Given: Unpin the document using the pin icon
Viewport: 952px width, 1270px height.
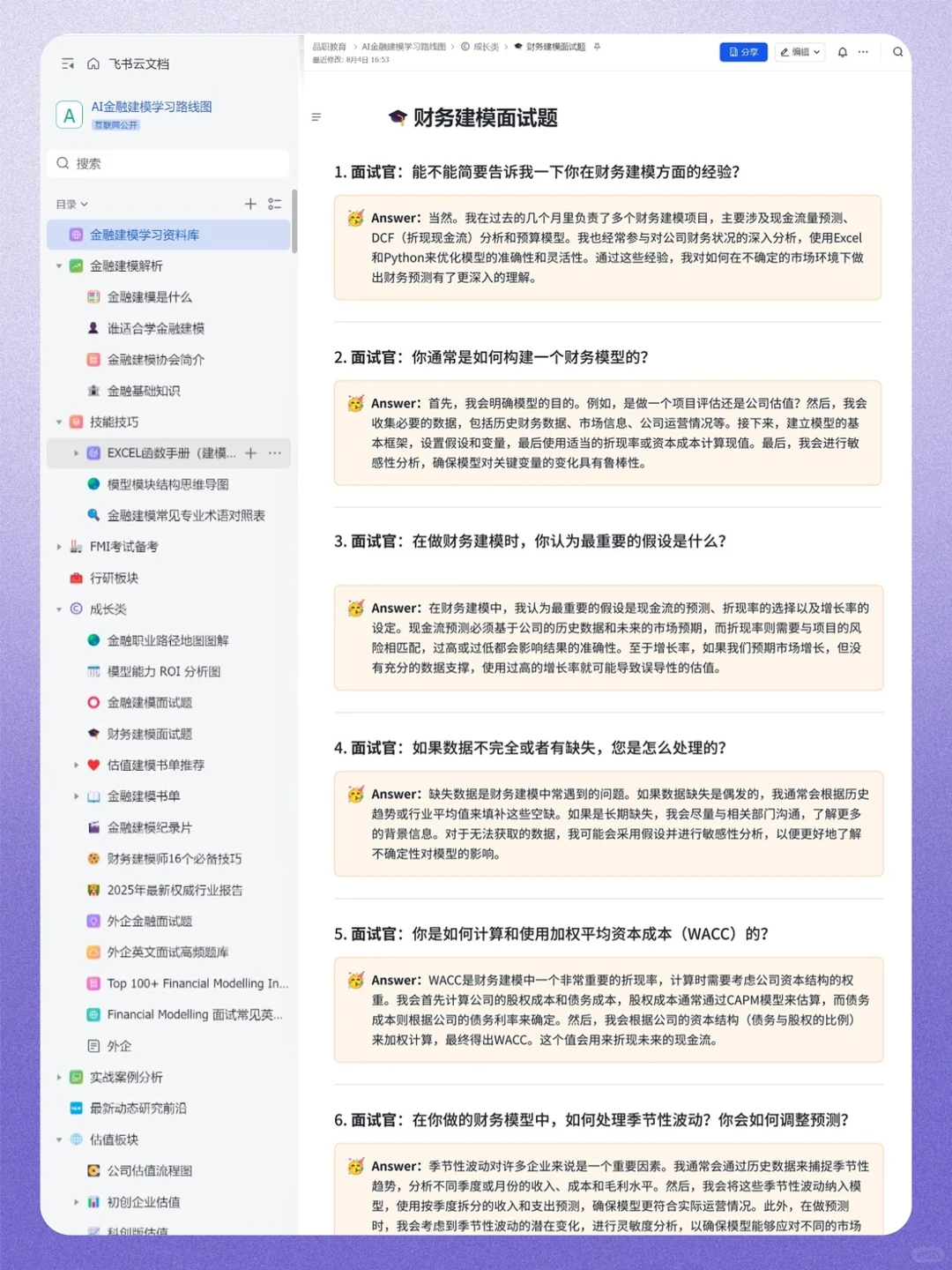Looking at the screenshot, I should [x=597, y=47].
